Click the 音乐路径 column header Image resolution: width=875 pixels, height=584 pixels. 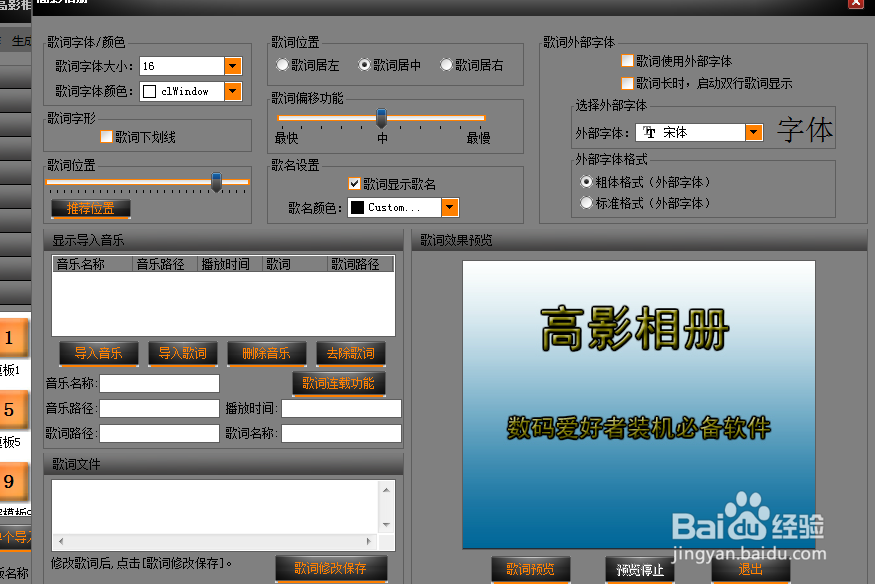pos(165,264)
